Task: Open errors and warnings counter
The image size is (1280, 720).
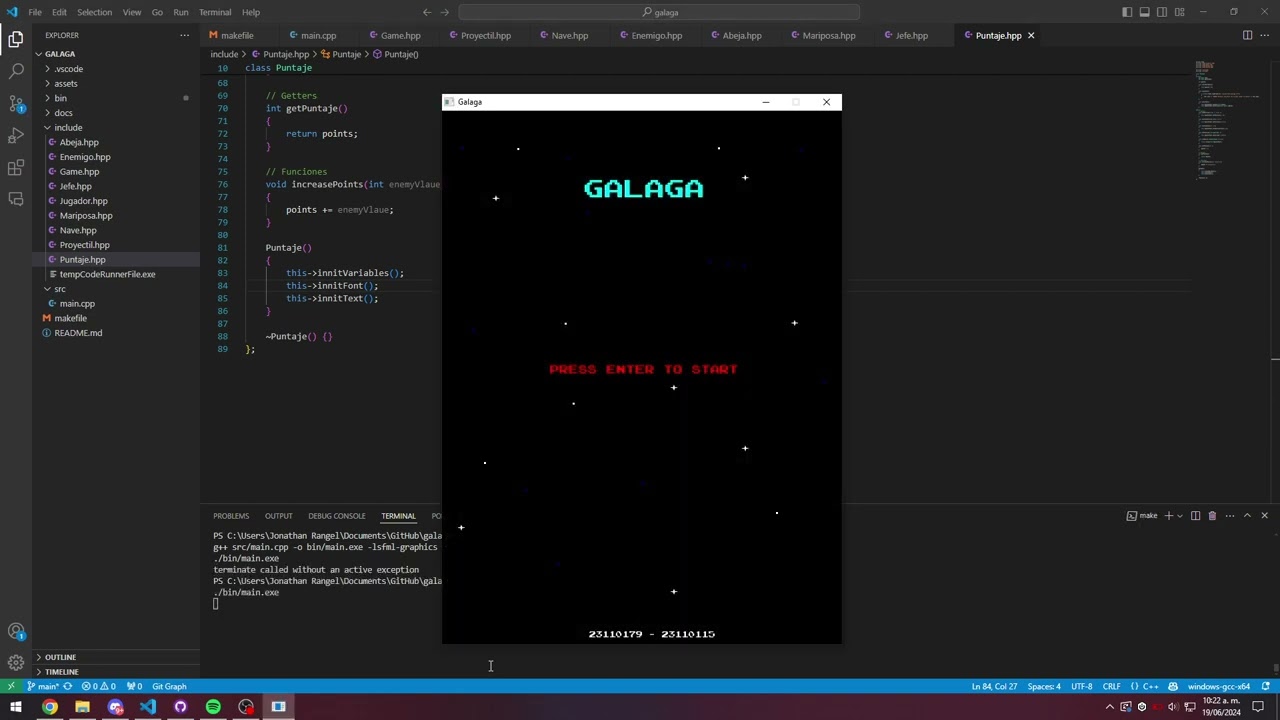Action: (x=98, y=686)
